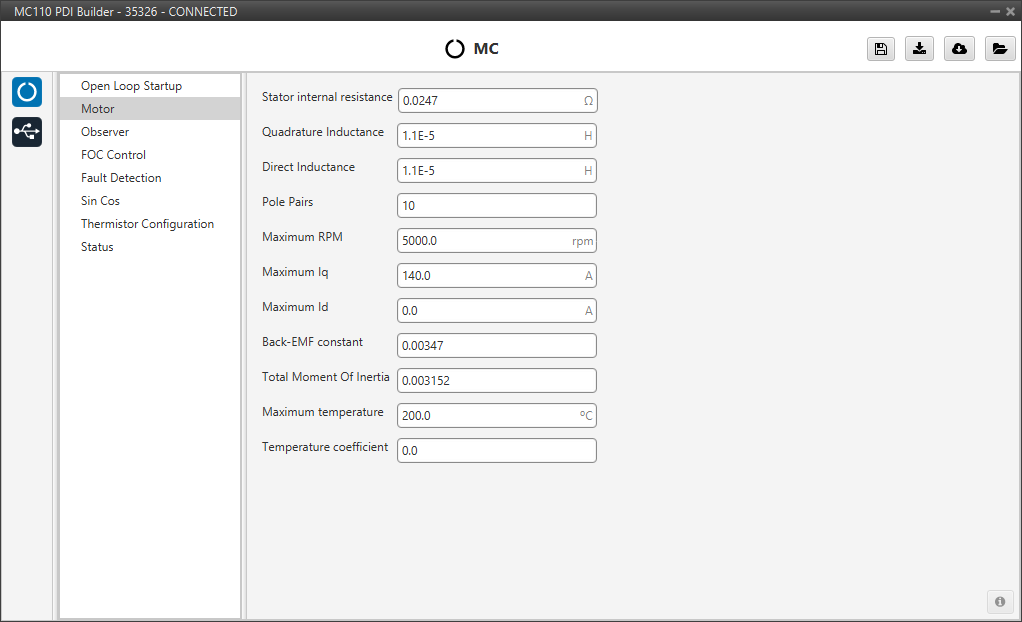1022x622 pixels.
Task: Select the blue MC circle sidebar icon
Action: point(27,92)
